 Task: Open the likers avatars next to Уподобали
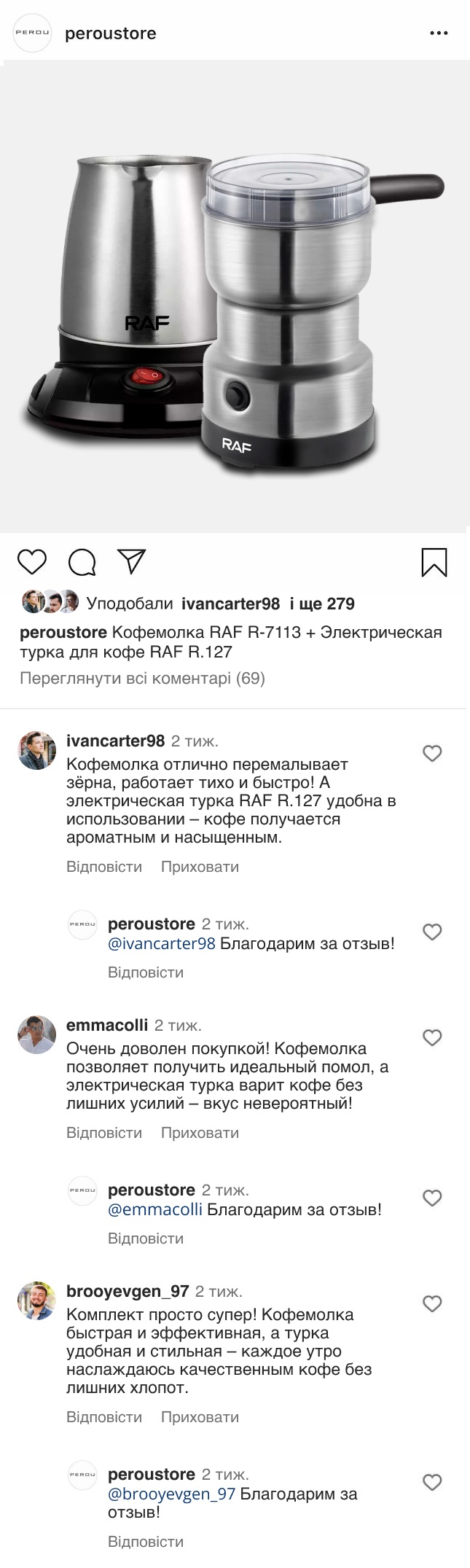(50, 602)
